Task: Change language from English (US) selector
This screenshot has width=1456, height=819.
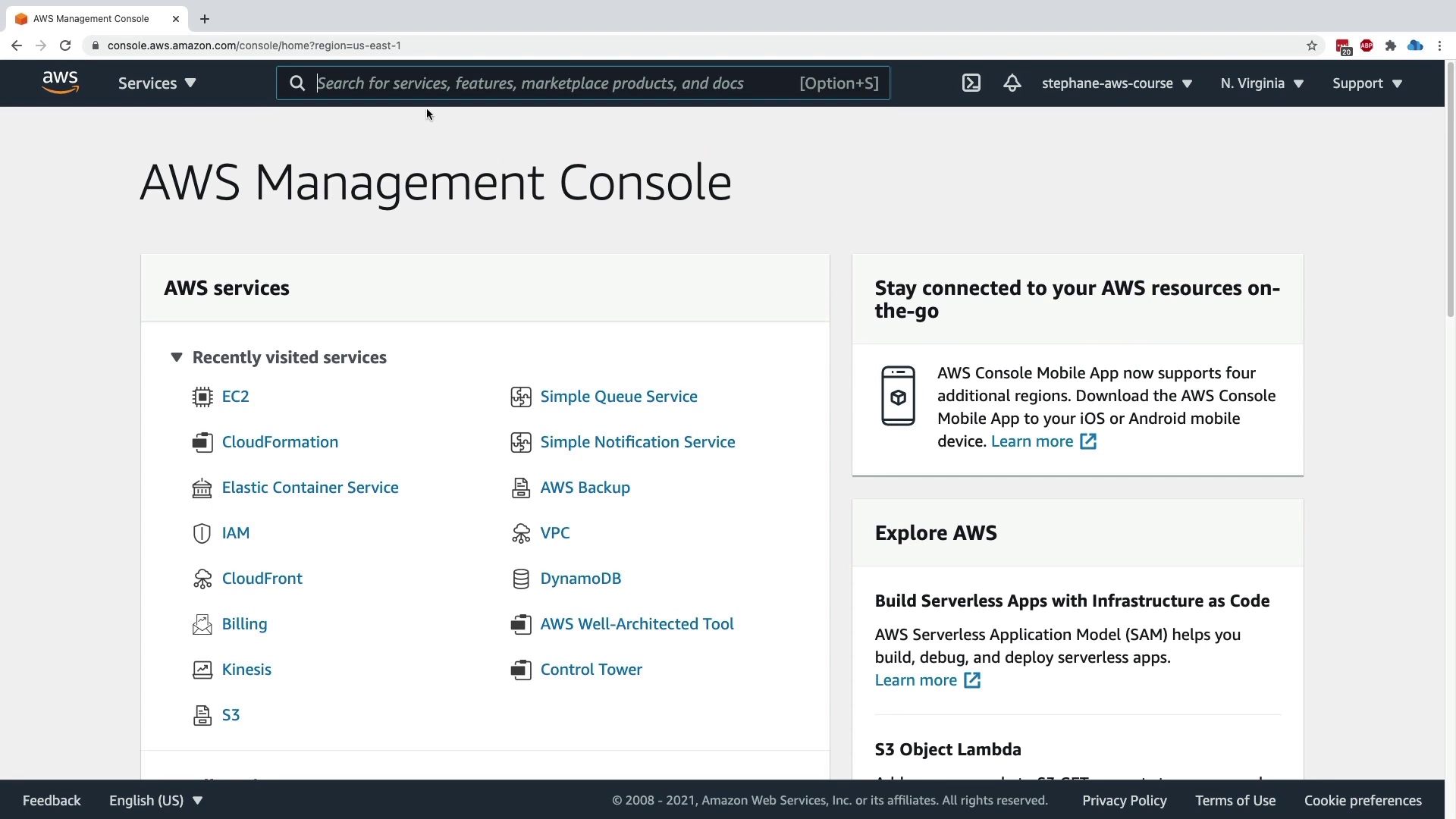Action: pos(155,801)
